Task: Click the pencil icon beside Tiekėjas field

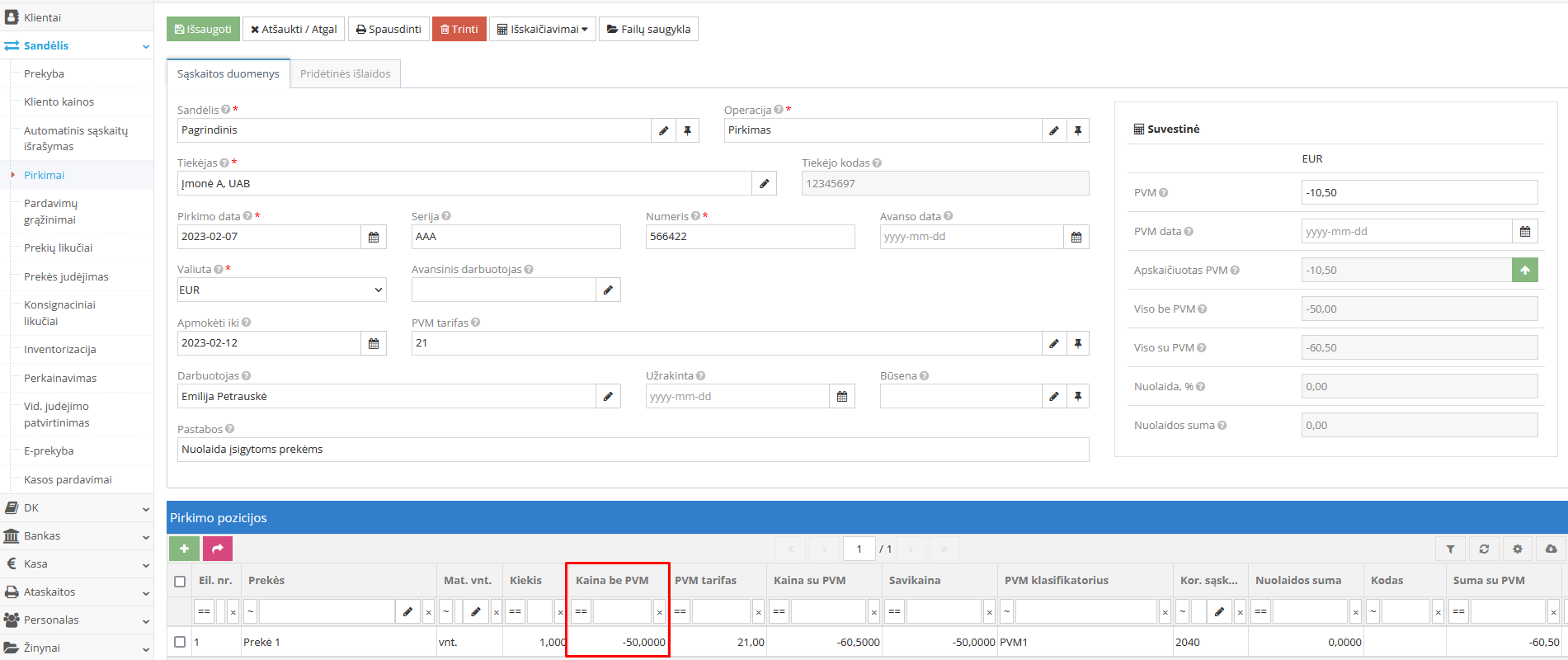Action: click(764, 183)
